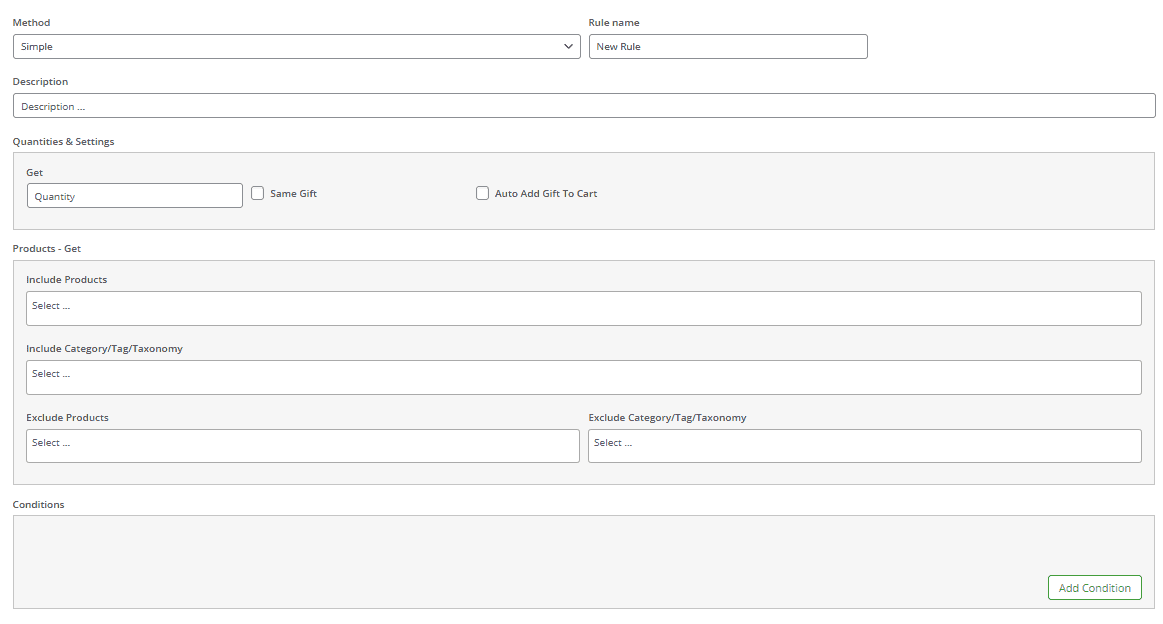
Task: Open the Include Category/Tag/Taxonomy selector
Action: pyautogui.click(x=583, y=377)
